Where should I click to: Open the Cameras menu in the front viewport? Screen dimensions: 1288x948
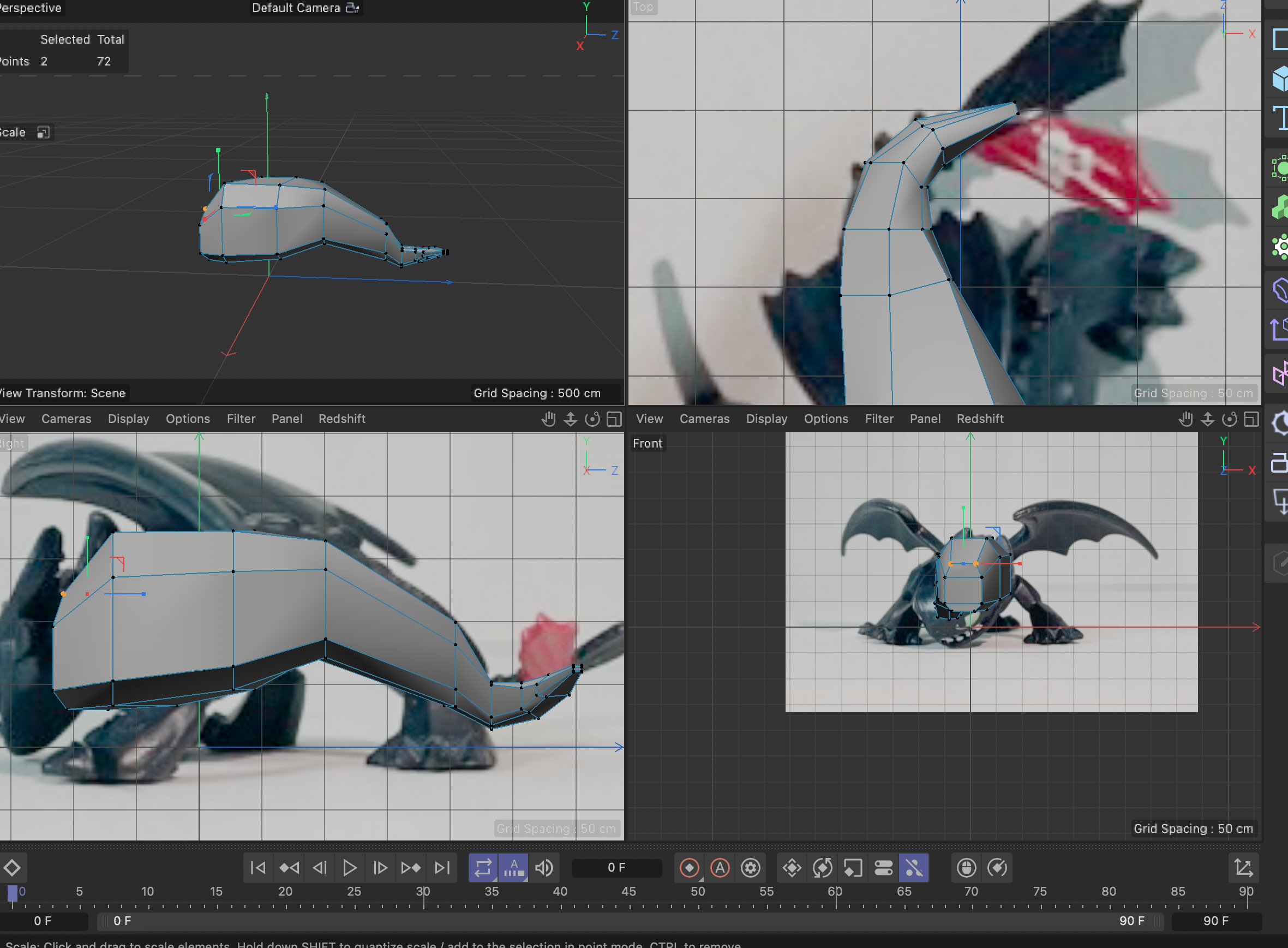705,419
